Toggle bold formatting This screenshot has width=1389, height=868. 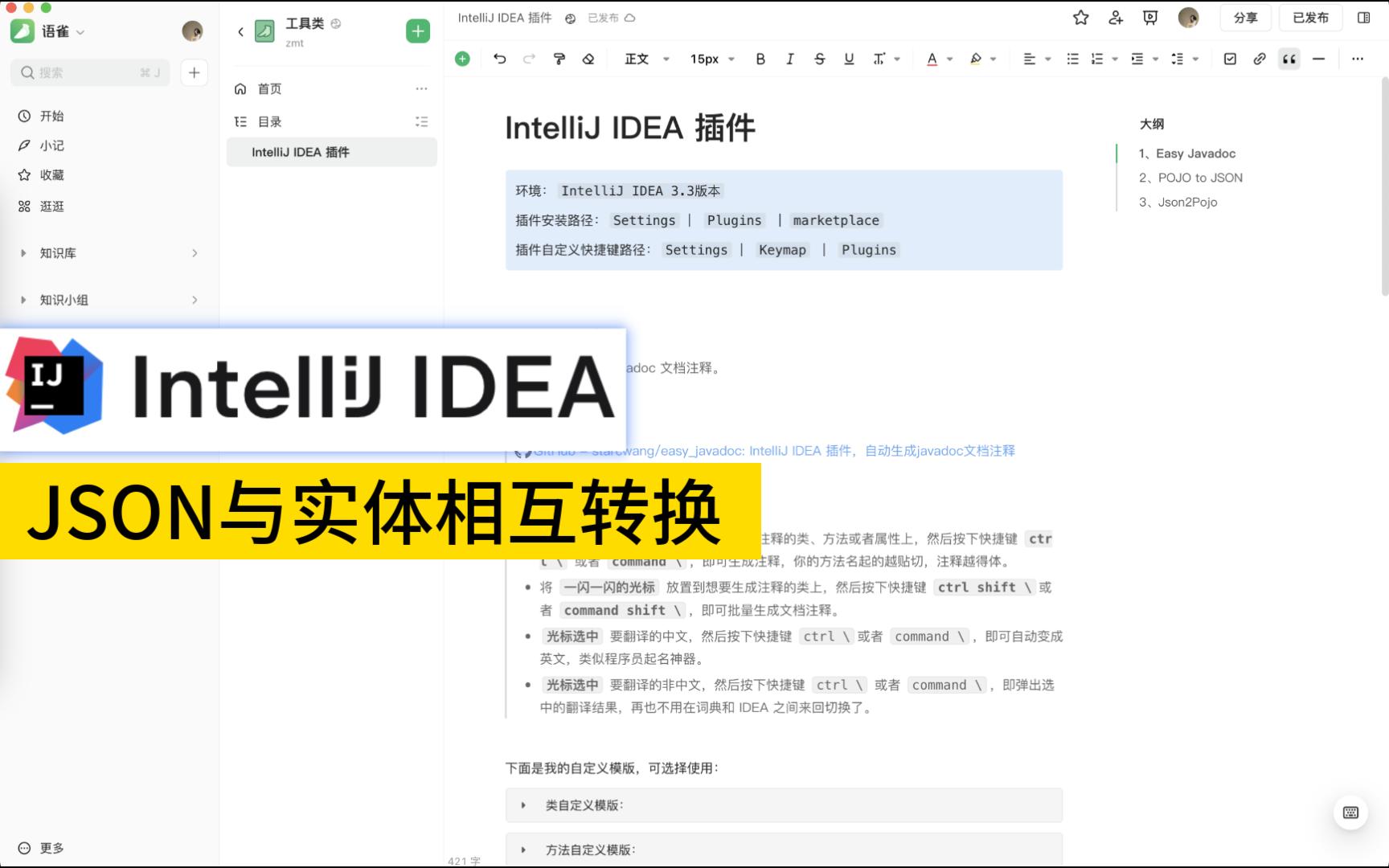pos(760,59)
